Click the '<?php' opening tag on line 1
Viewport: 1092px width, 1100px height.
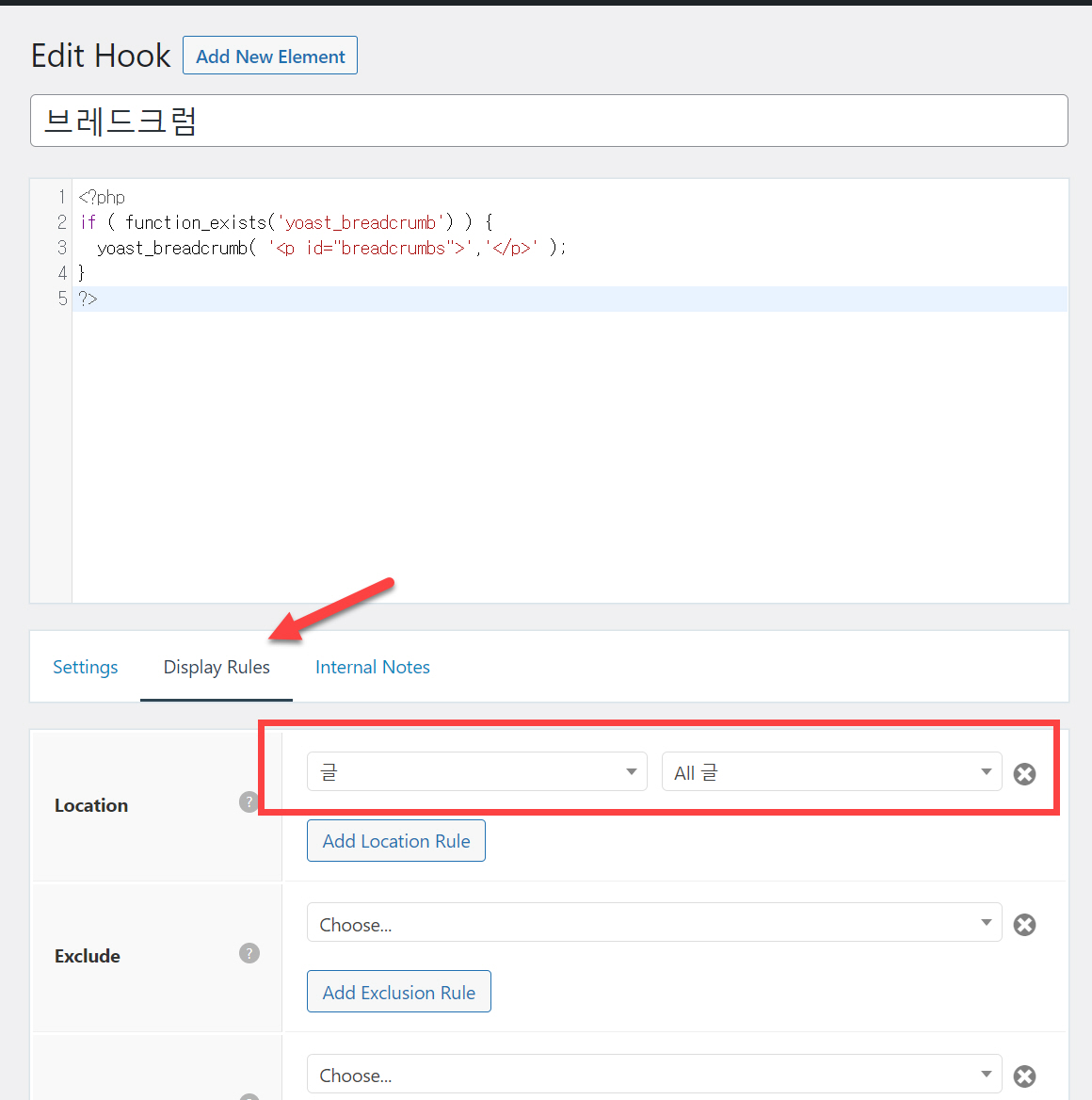pyautogui.click(x=102, y=197)
